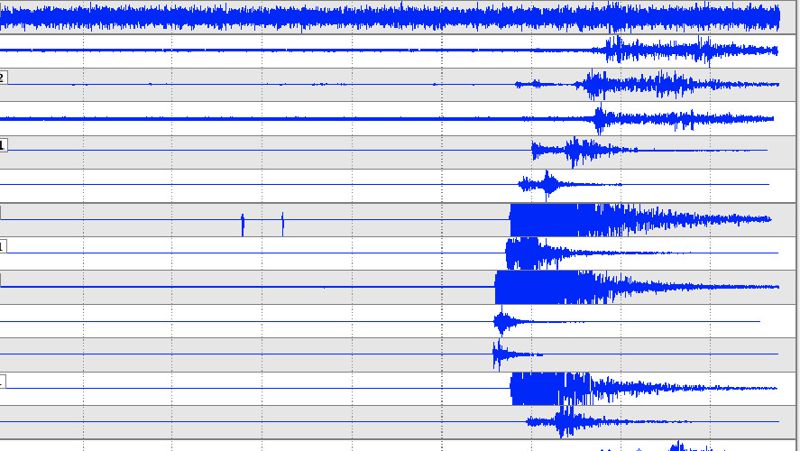Select the dense noisy trace in the top row
The image size is (800, 451).
coord(400,17)
